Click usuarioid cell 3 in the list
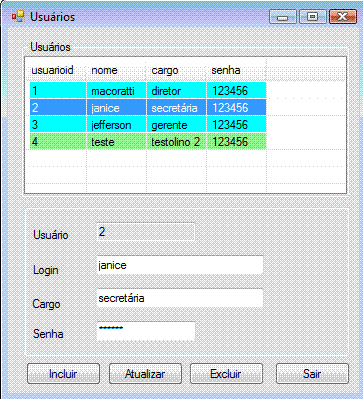Viewport: 363px width, 400px height. tap(58, 125)
